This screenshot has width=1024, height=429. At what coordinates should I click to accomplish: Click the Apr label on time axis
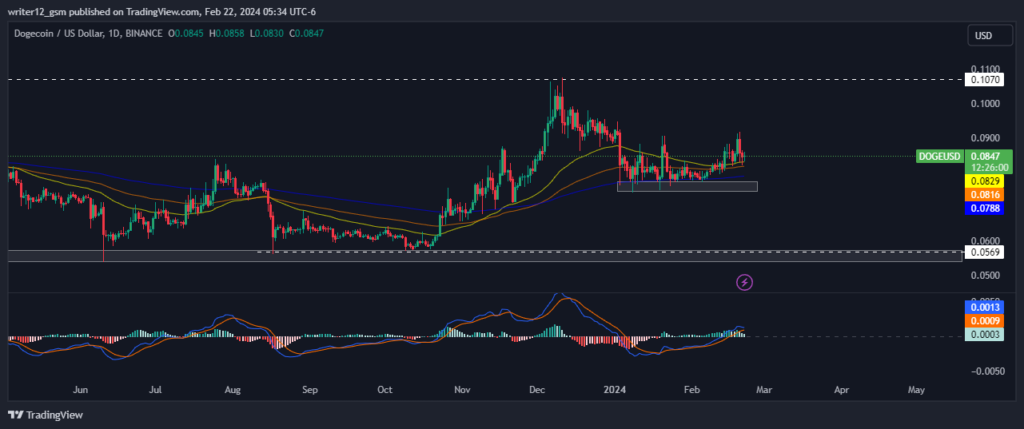(842, 390)
